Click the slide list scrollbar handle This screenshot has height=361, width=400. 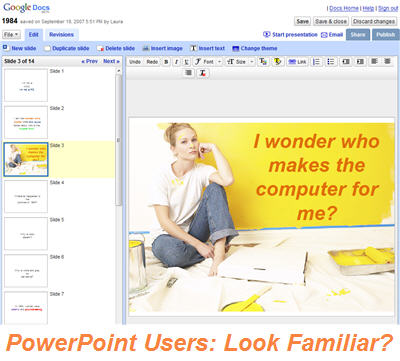point(118,140)
